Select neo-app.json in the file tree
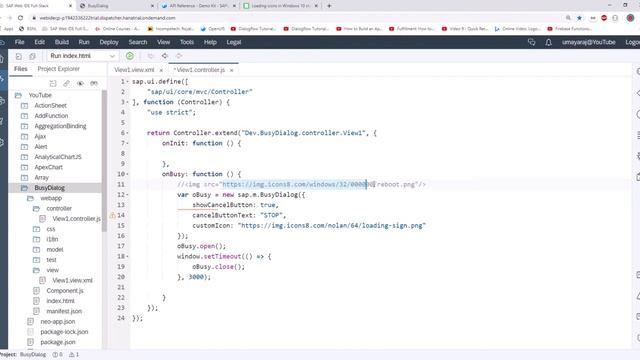Screen dimensions: 640x360 tap(58, 322)
